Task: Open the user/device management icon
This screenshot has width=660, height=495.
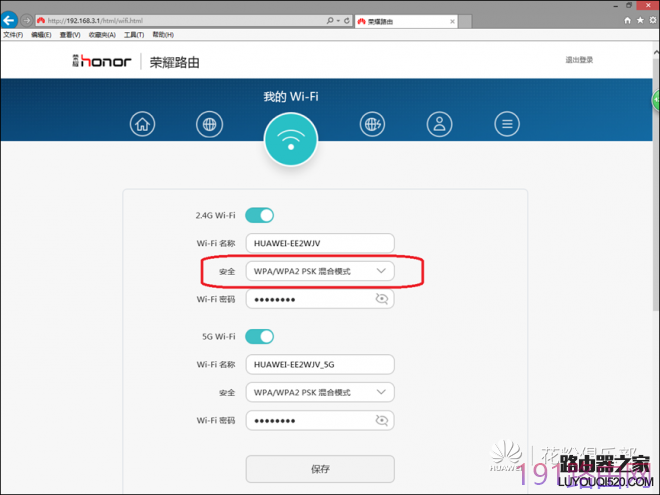Action: 439,124
